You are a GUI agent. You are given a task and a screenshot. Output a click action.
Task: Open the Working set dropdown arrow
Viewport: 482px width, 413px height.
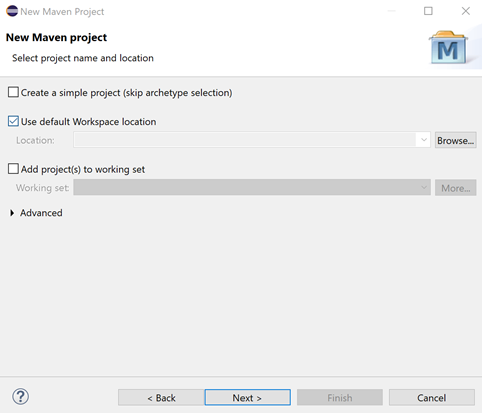point(424,187)
